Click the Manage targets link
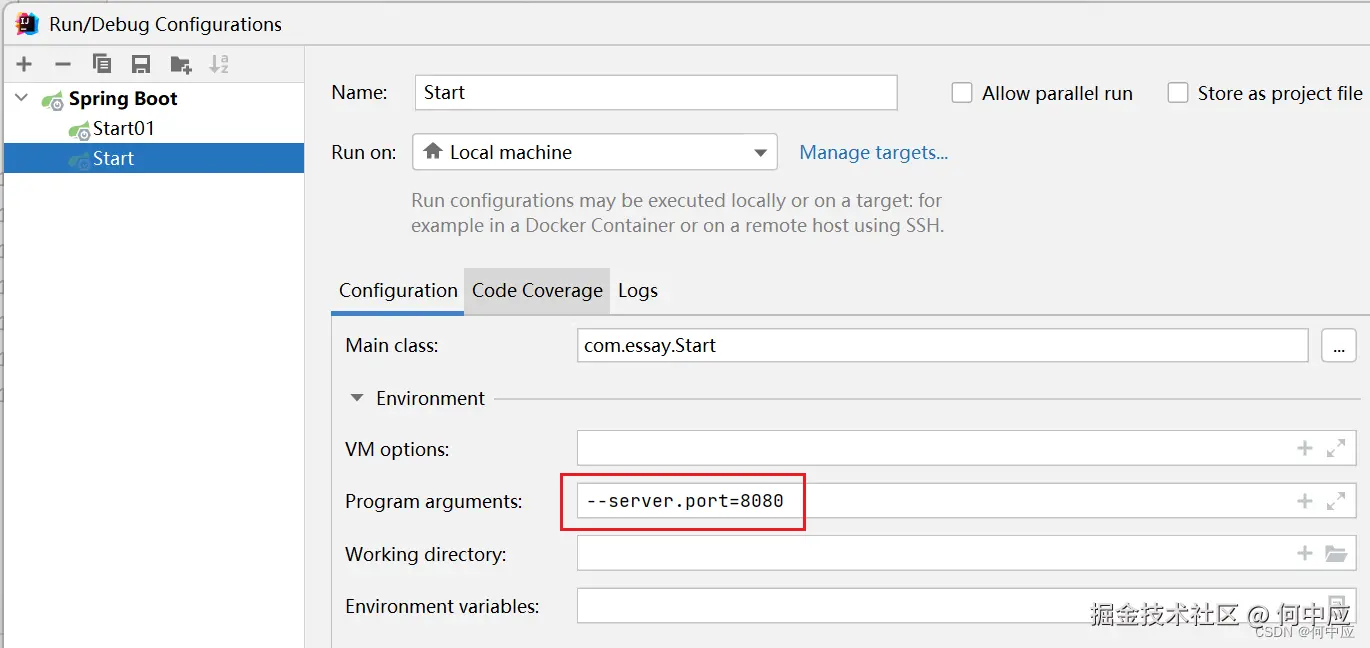Image resolution: width=1370 pixels, height=648 pixels. tap(873, 153)
